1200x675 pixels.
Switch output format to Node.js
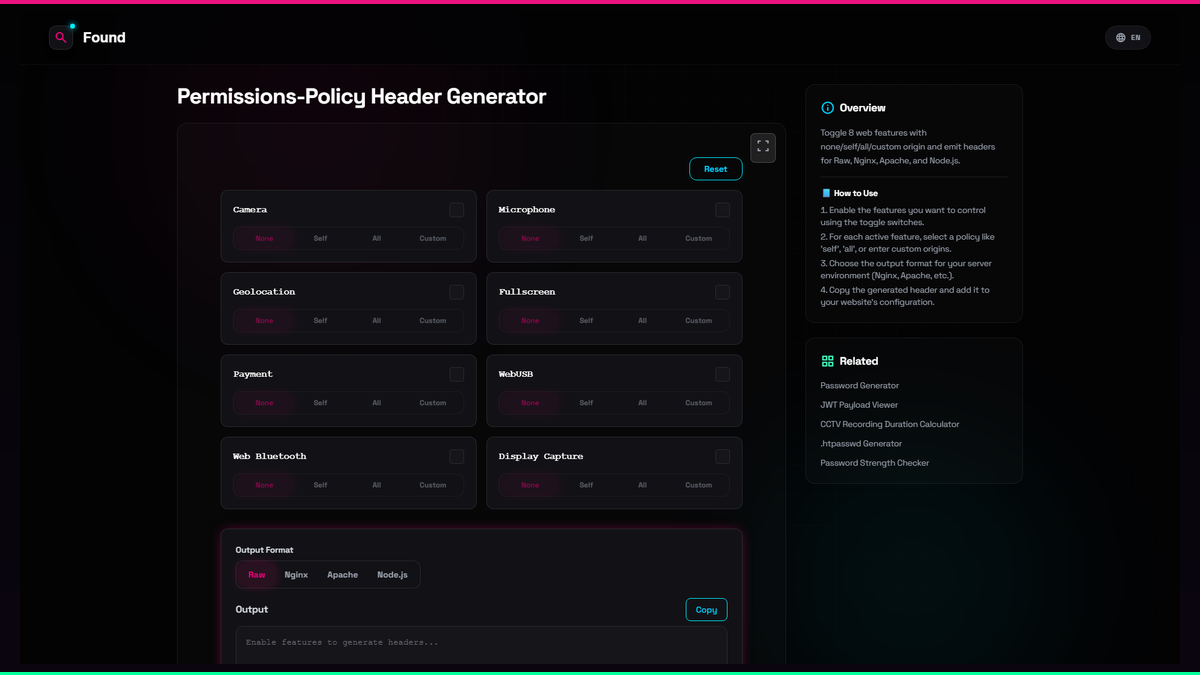pyautogui.click(x=392, y=575)
